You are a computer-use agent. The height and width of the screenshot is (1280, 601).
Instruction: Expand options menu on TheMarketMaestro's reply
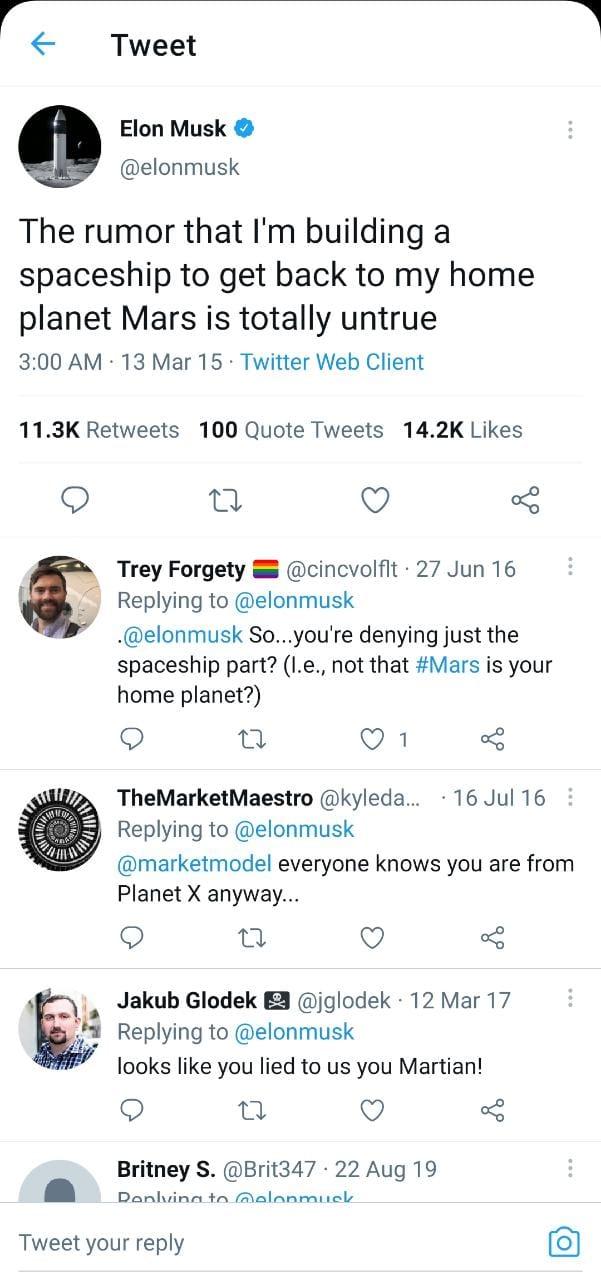point(570,797)
